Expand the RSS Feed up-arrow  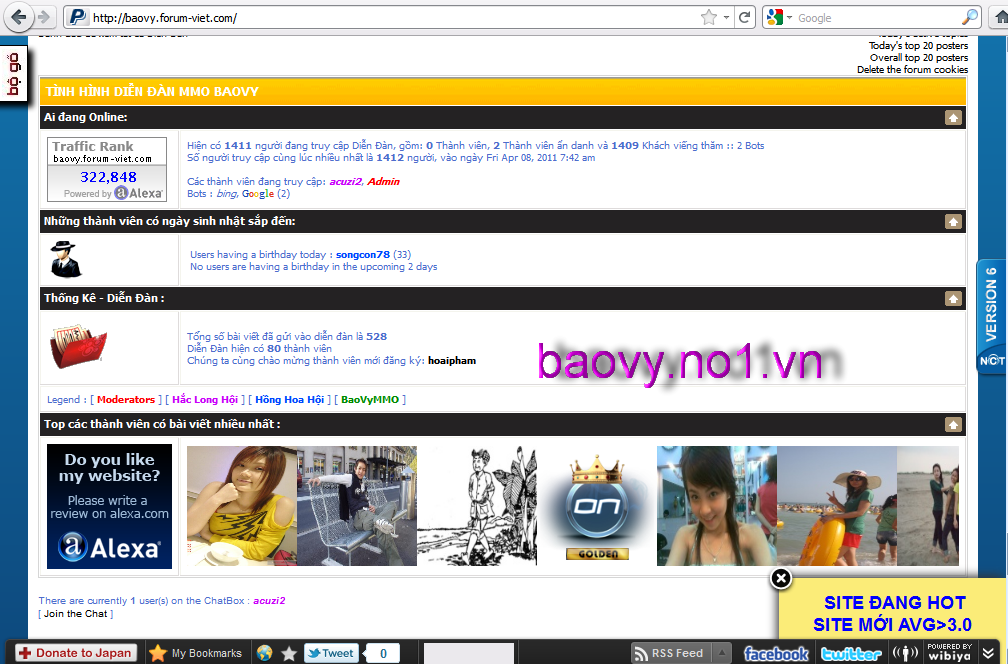pos(721,653)
